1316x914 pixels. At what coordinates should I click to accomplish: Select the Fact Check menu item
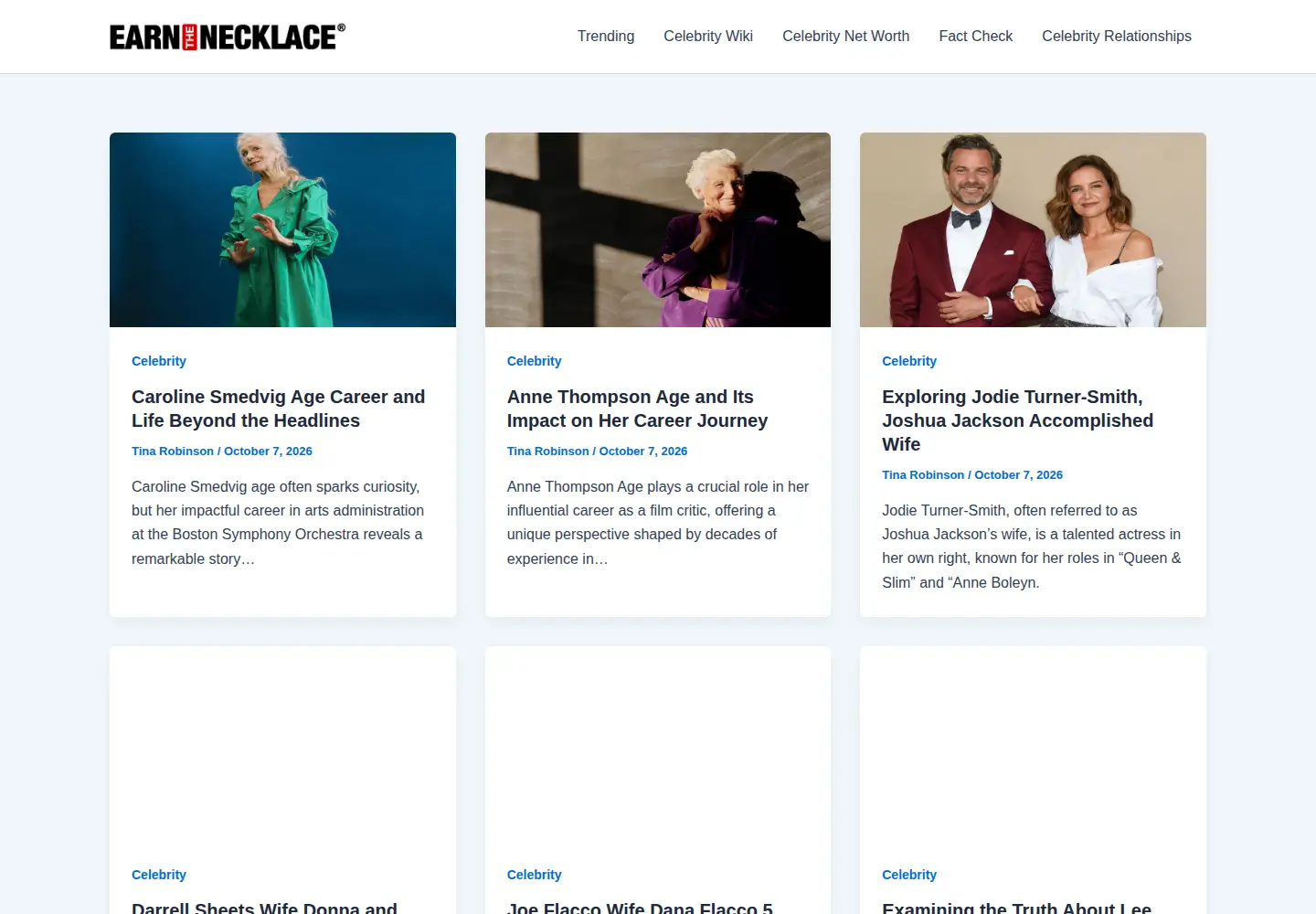click(976, 37)
